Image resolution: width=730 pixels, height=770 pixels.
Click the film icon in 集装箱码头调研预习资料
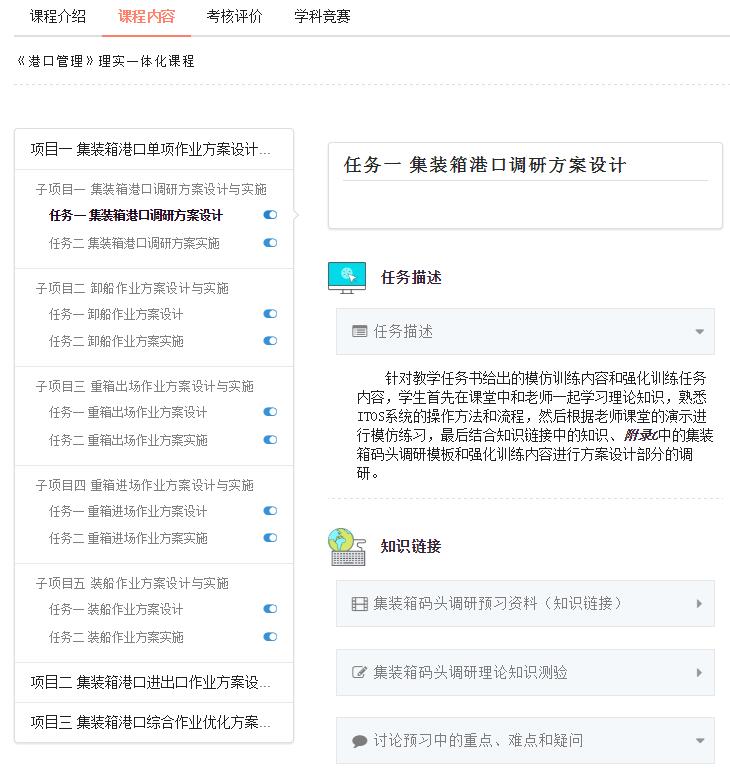(360, 604)
